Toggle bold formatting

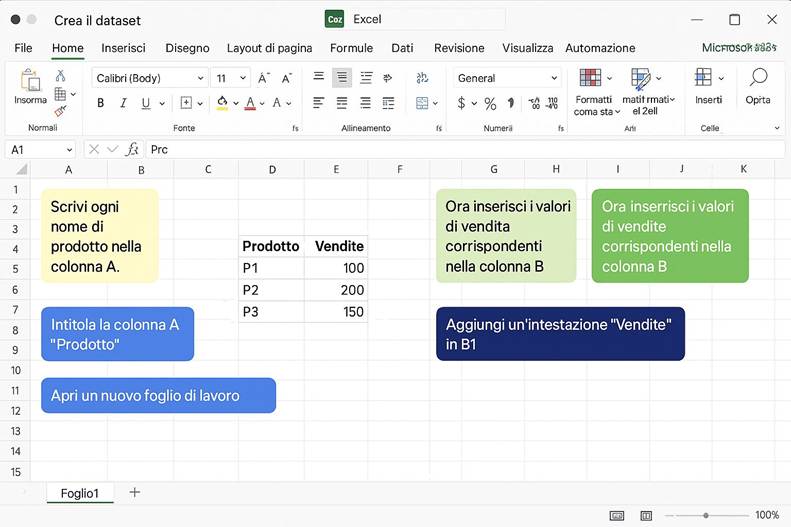point(100,103)
